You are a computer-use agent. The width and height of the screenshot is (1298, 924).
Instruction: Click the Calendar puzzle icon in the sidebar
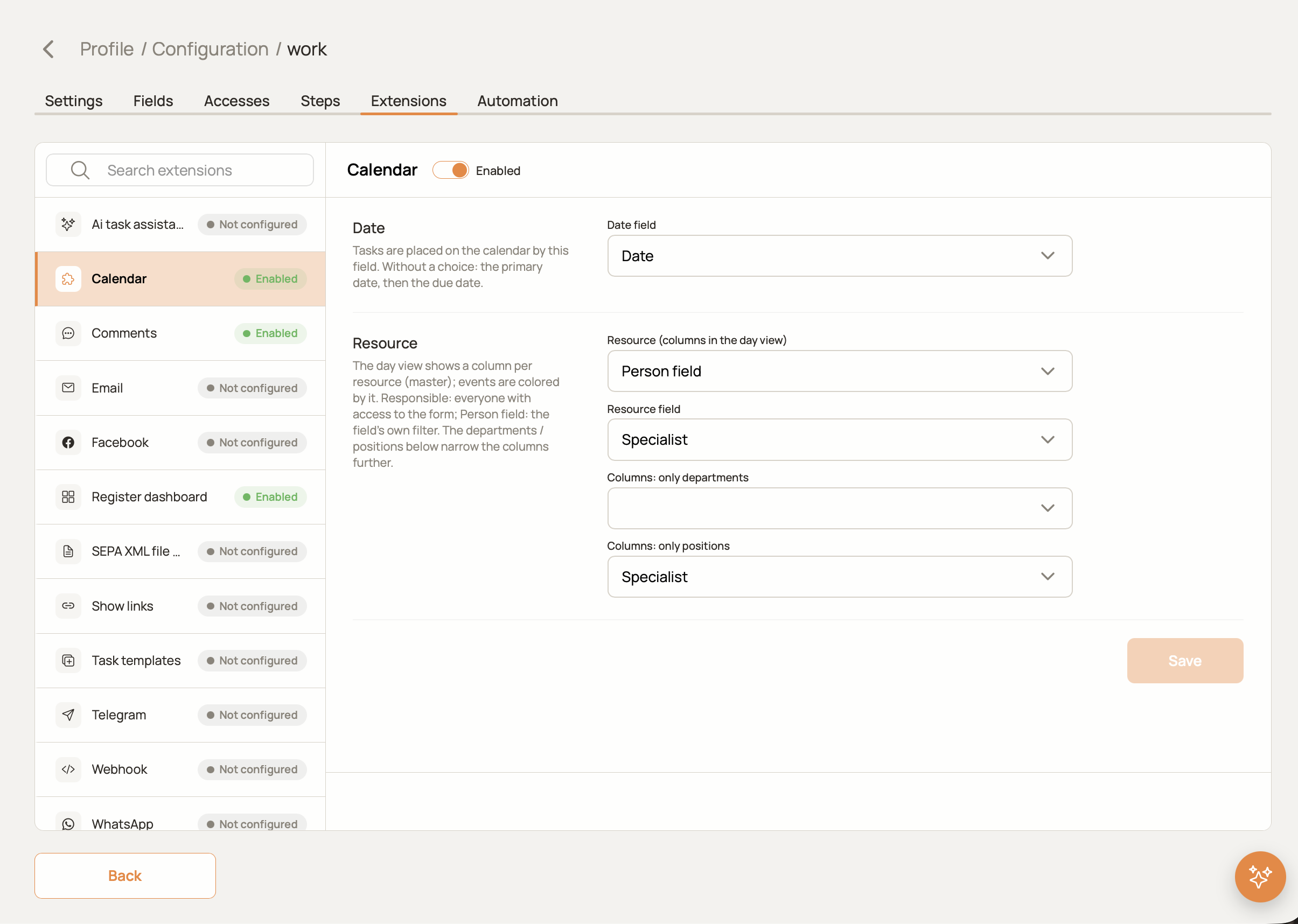[68, 279]
